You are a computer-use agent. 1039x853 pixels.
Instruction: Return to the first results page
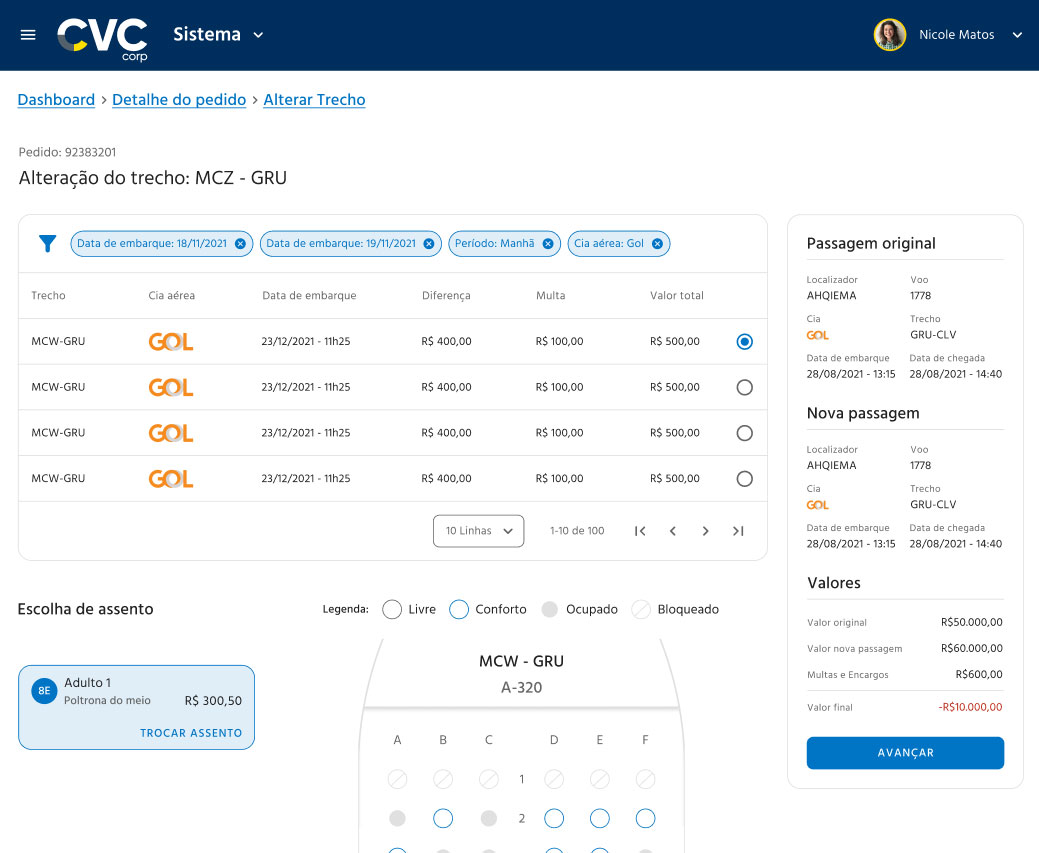pyautogui.click(x=640, y=531)
